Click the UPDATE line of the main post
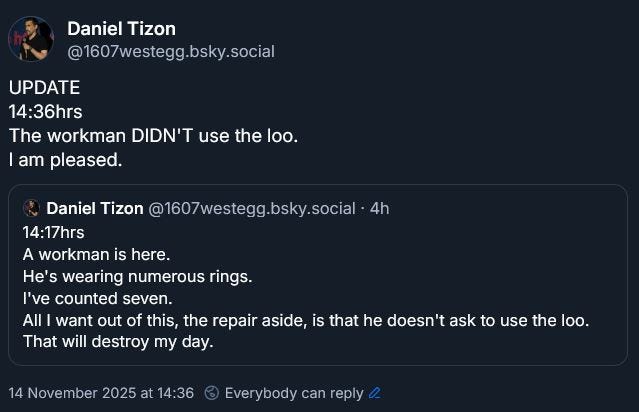639x412 pixels. pos(44,87)
